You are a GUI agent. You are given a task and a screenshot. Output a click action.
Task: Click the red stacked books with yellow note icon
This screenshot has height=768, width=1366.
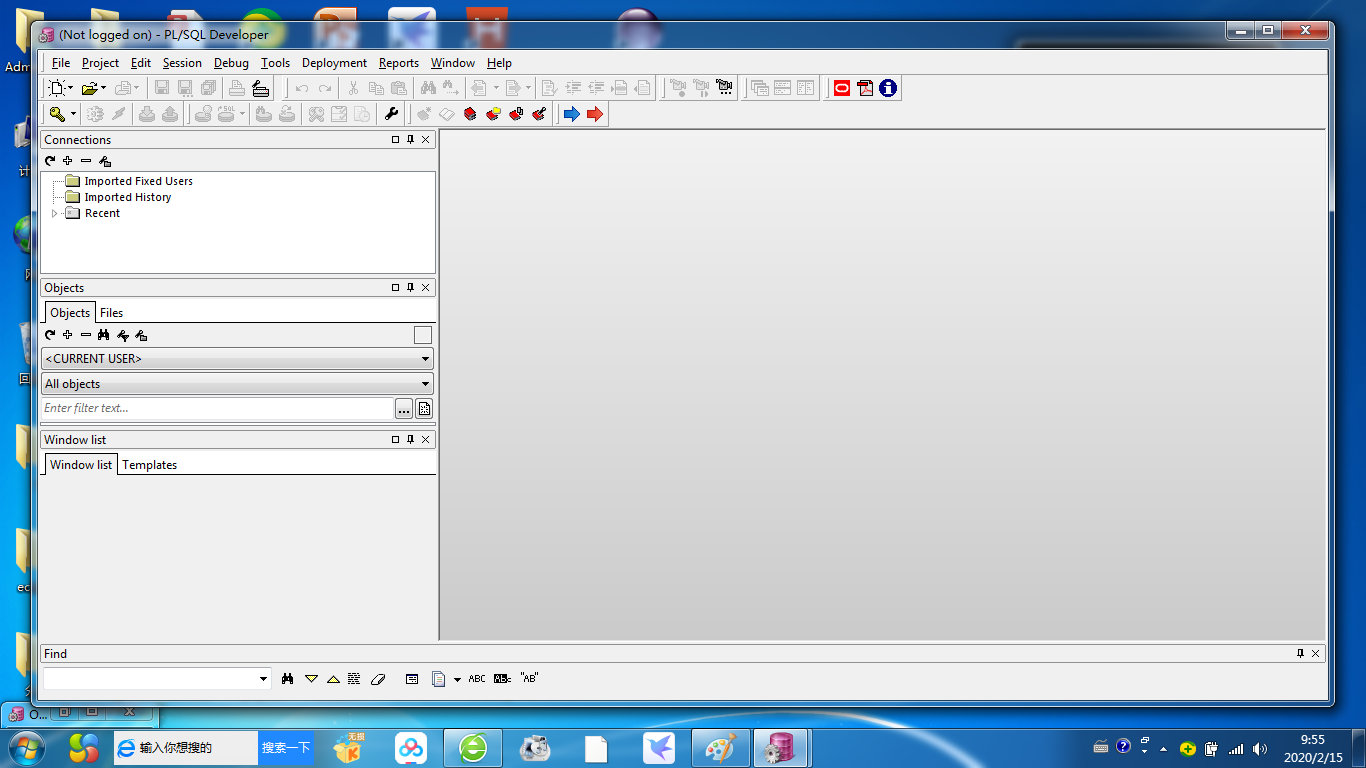coord(493,114)
